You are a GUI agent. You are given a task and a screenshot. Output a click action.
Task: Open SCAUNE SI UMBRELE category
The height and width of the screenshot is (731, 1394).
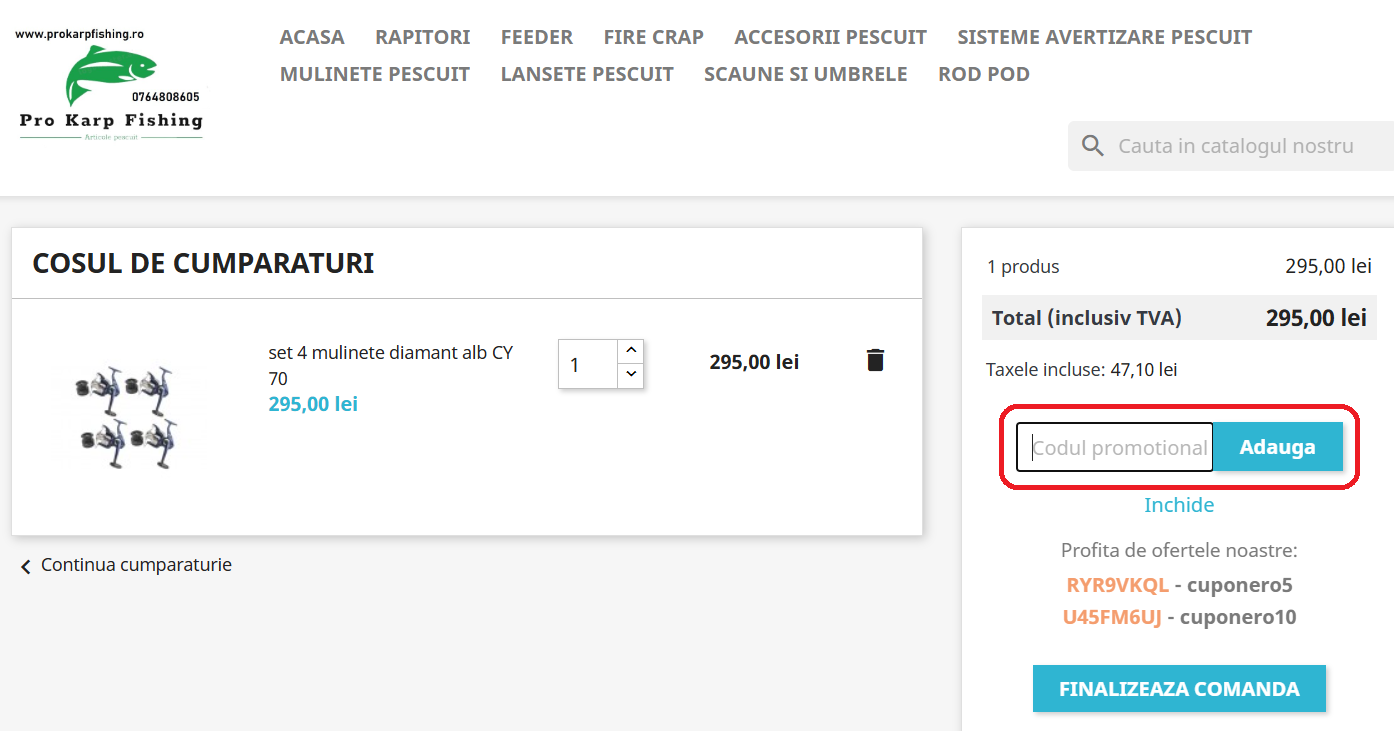point(805,74)
